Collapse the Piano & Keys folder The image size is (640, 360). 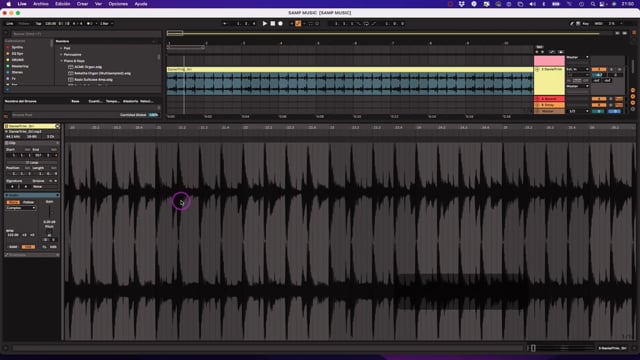tap(61, 61)
